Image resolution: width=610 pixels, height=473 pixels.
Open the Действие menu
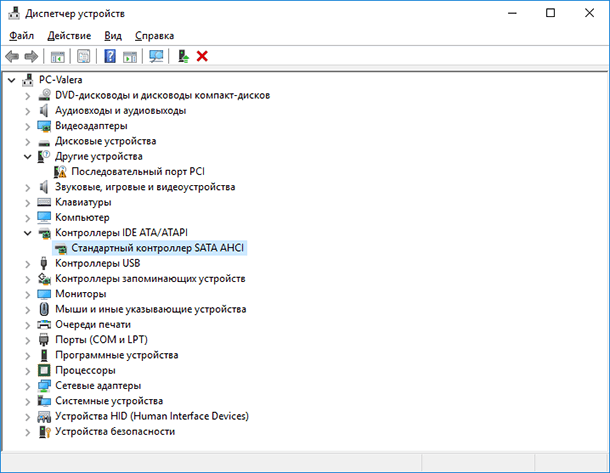(x=69, y=36)
